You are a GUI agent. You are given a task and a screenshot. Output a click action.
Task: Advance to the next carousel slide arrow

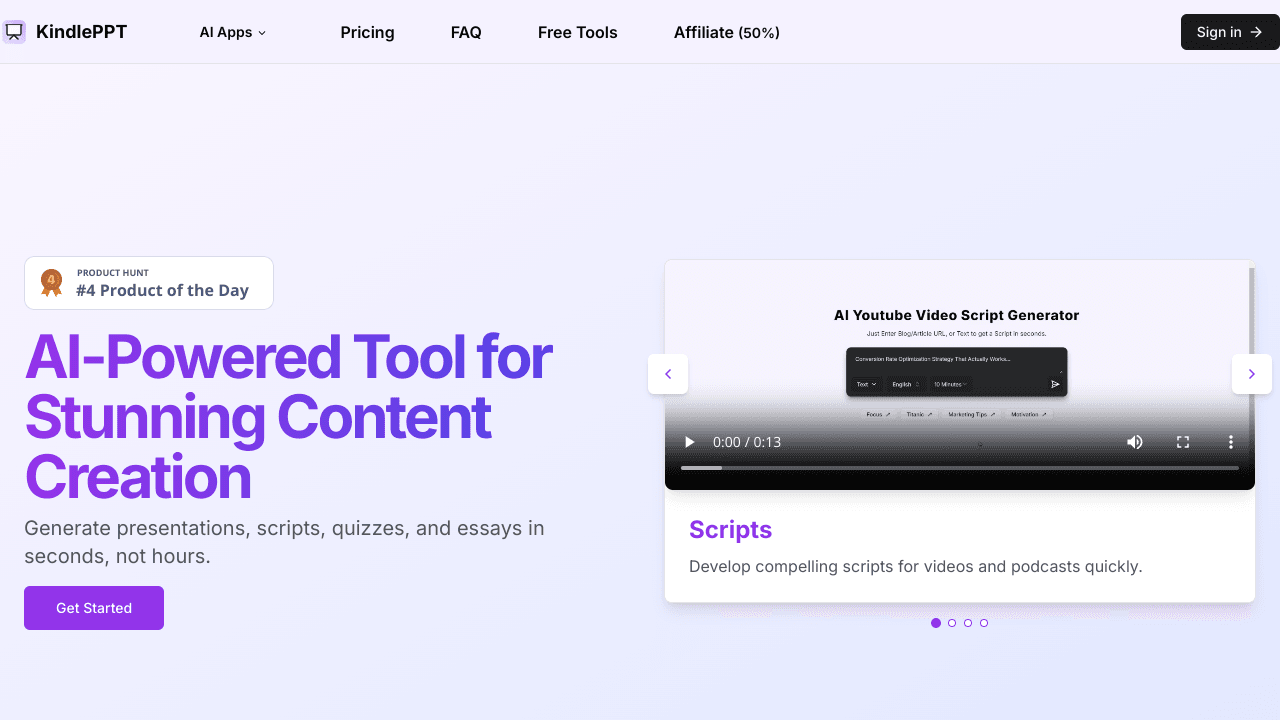[x=1251, y=374]
